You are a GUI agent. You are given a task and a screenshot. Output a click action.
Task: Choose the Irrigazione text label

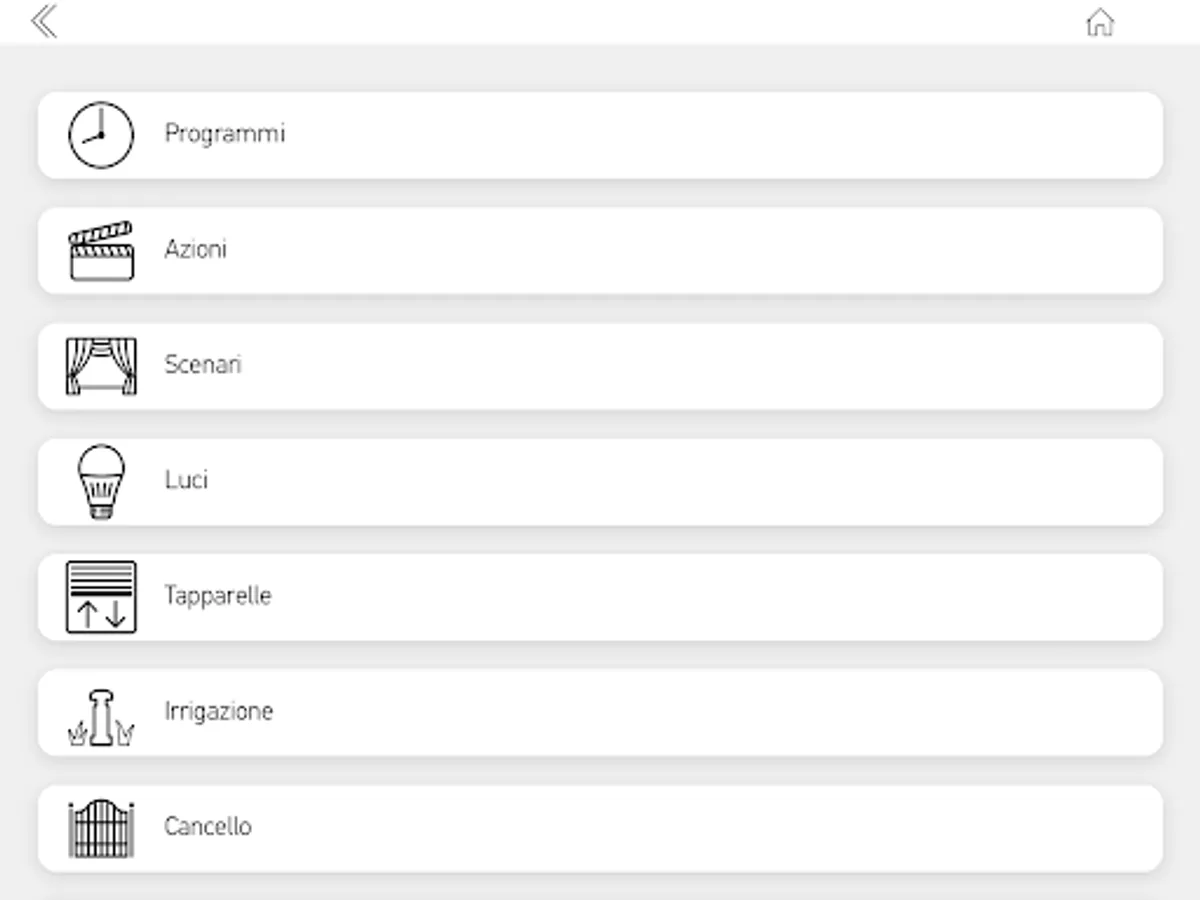pos(218,711)
